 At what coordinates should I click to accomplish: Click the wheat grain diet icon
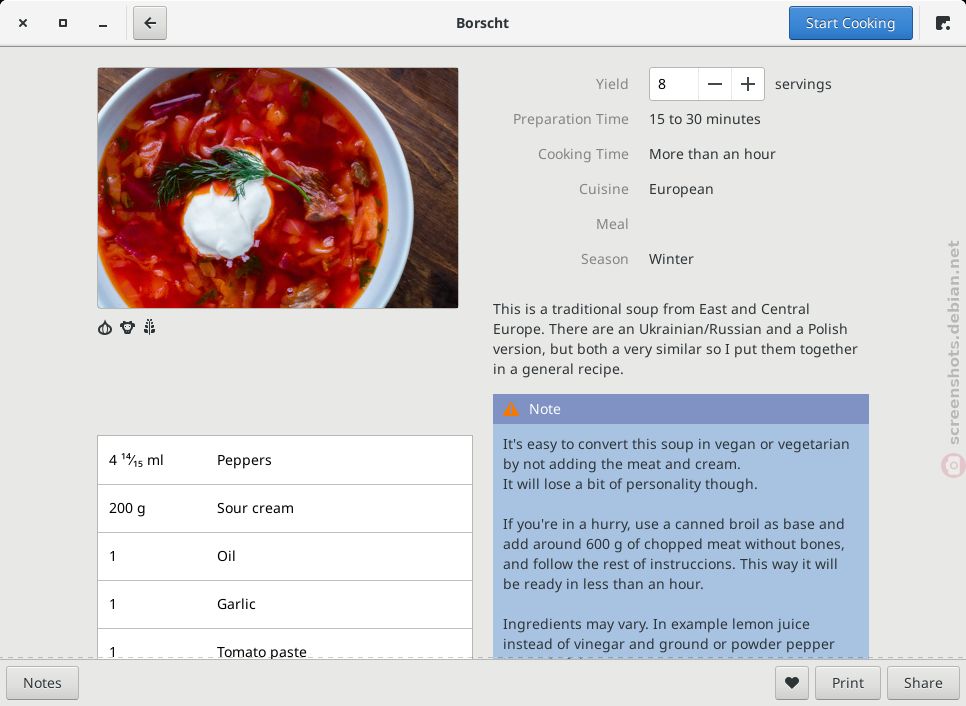(150, 327)
